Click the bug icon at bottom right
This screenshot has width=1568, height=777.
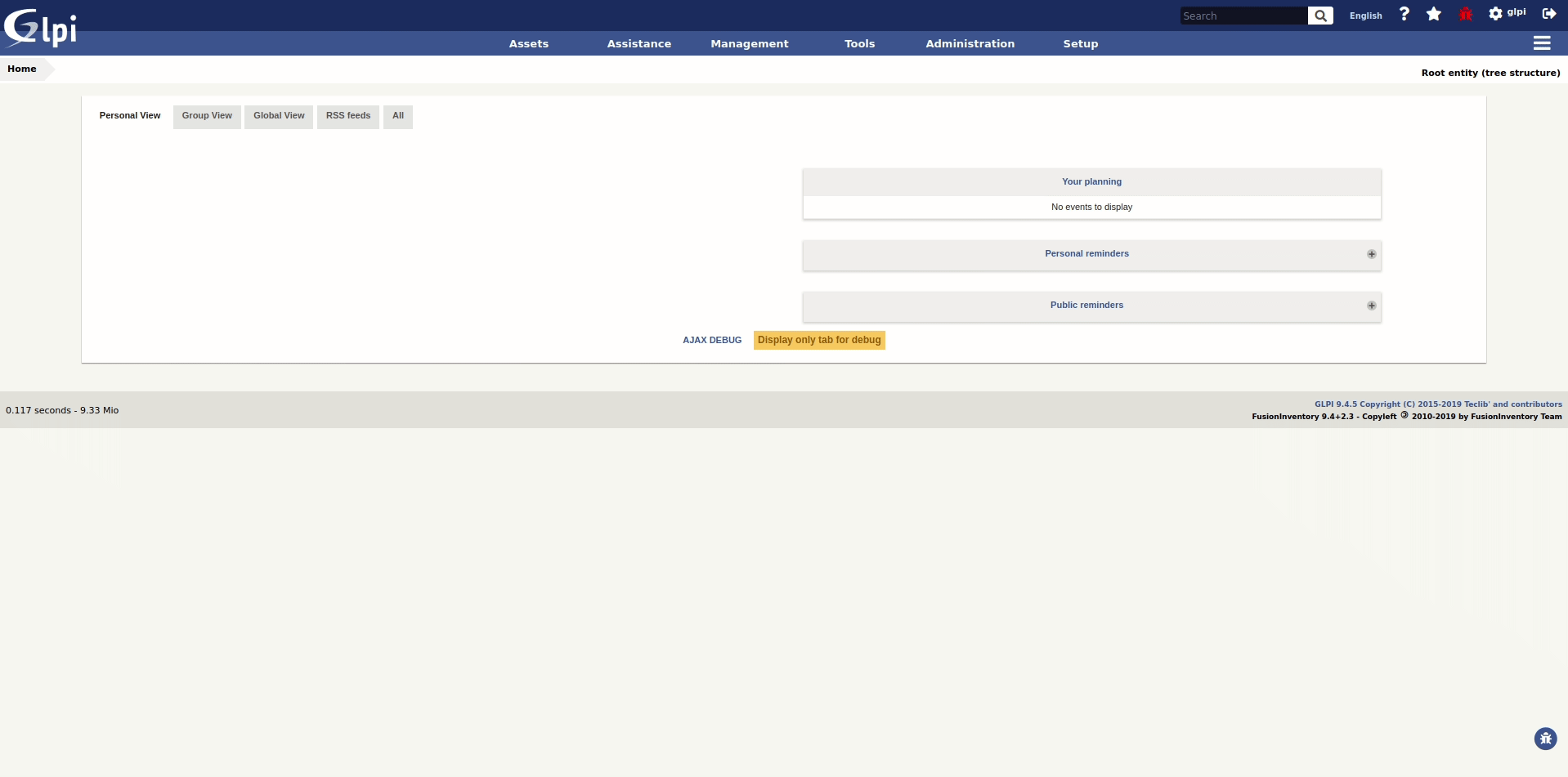point(1544,738)
